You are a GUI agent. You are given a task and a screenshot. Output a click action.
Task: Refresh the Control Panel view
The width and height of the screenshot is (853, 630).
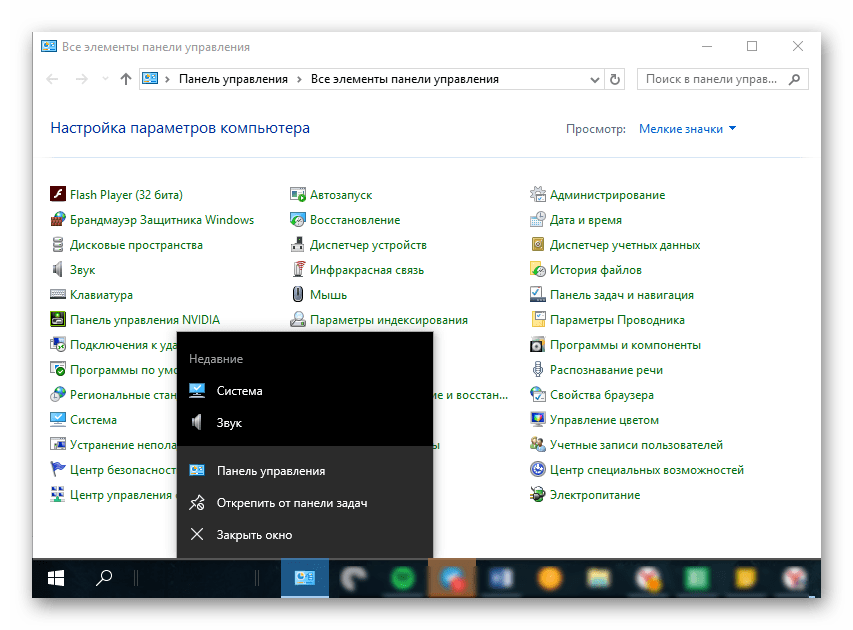615,79
